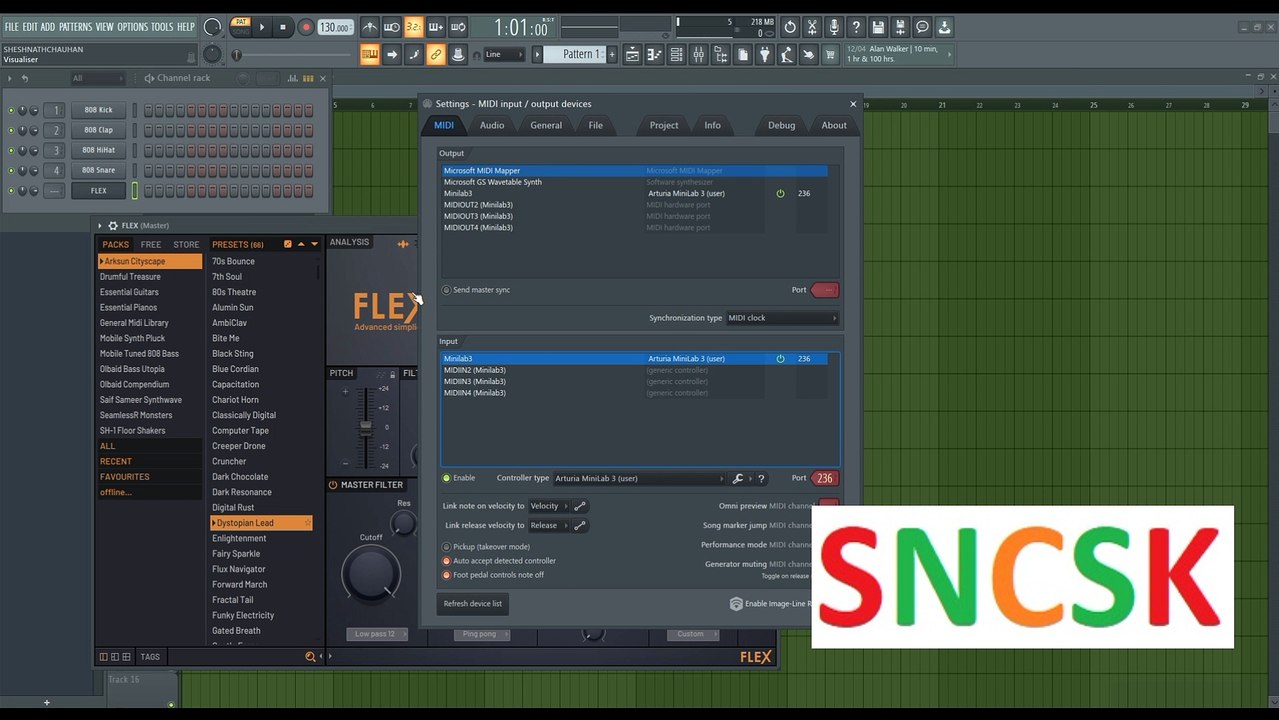The width and height of the screenshot is (1279, 720).
Task: Click the tempo 130.000 field
Action: [x=335, y=28]
